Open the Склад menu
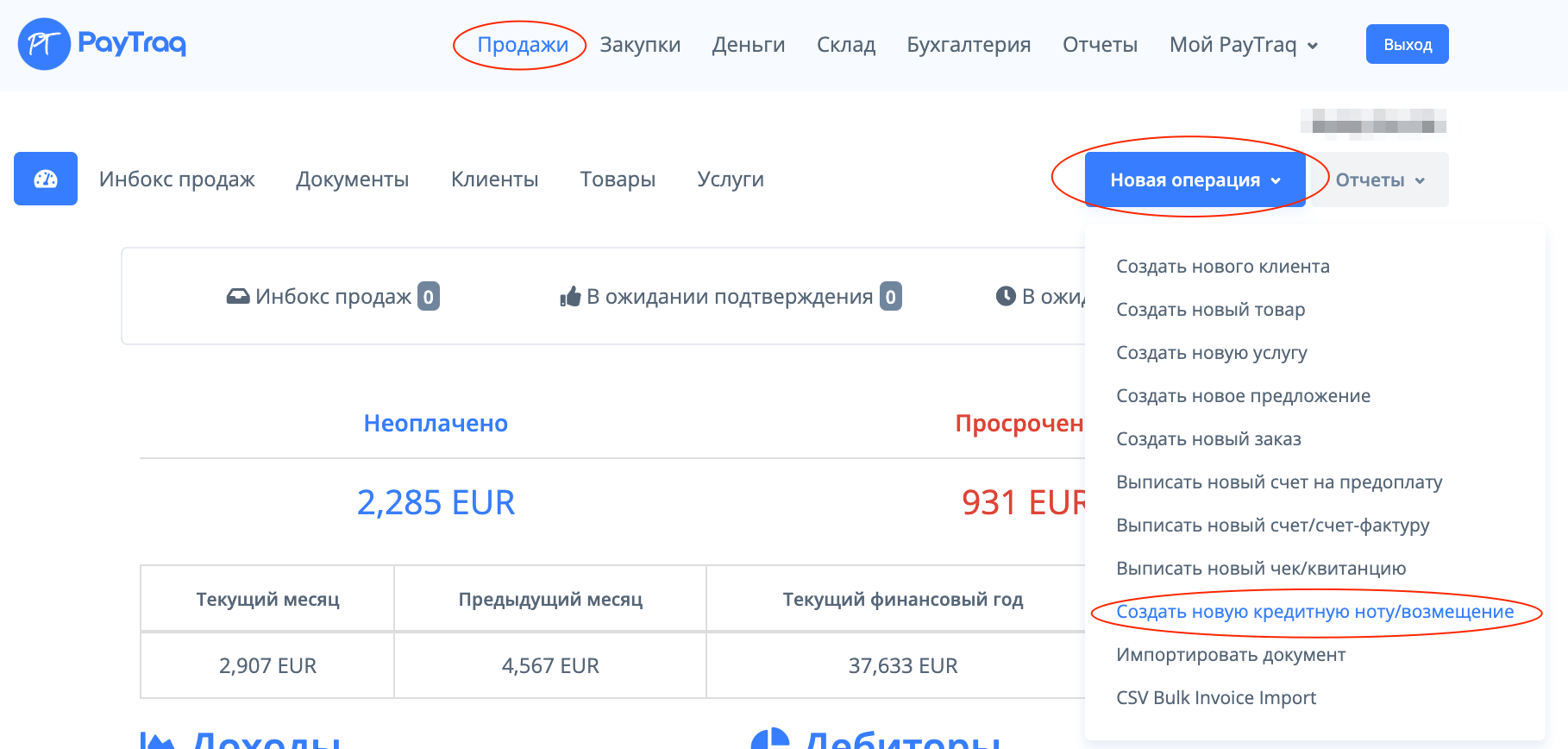1568x749 pixels. tap(845, 45)
